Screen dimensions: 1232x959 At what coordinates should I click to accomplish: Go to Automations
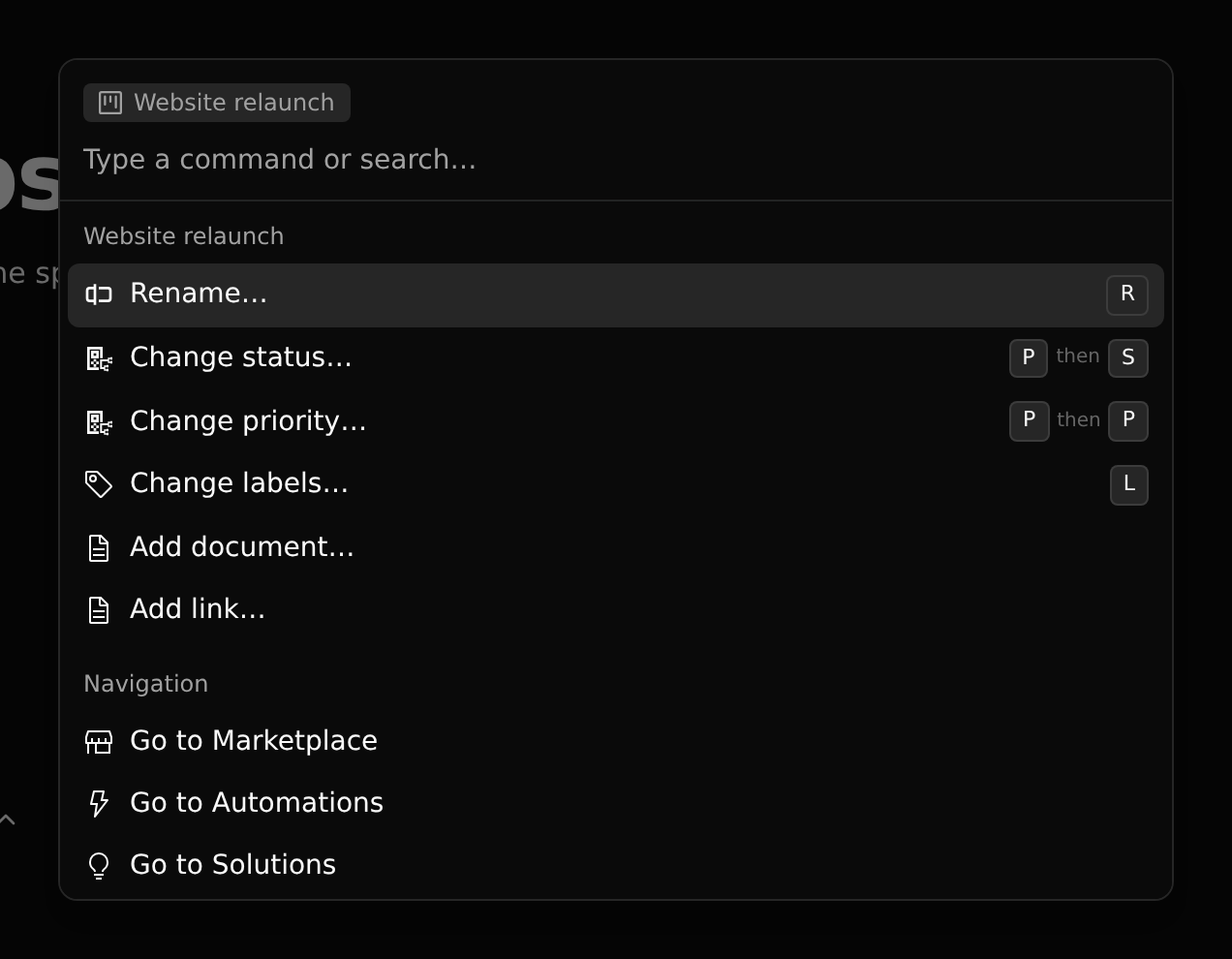click(616, 803)
